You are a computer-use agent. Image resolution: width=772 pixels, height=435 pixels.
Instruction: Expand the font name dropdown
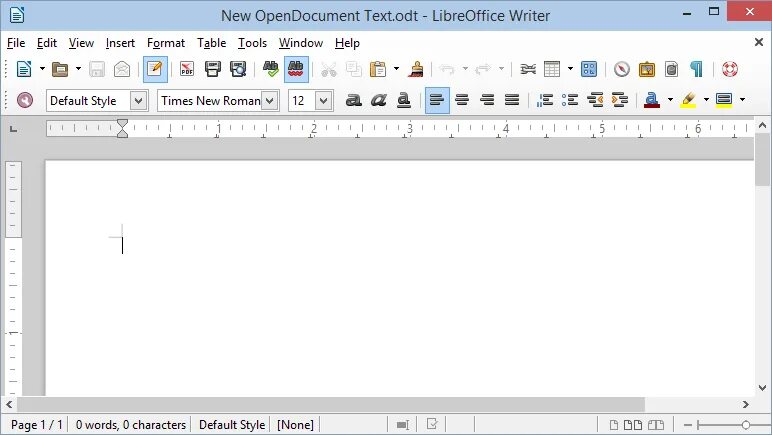pos(270,101)
